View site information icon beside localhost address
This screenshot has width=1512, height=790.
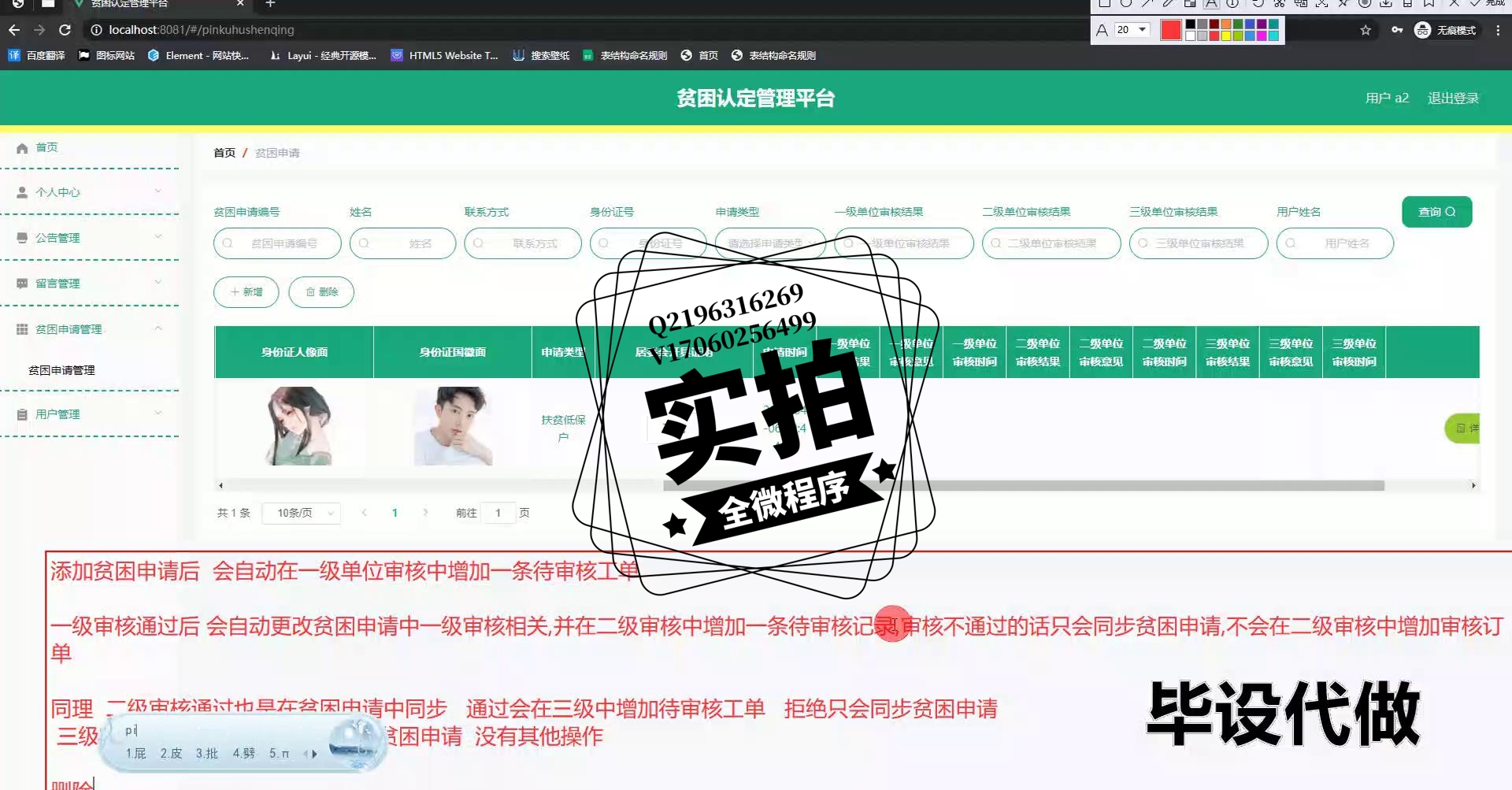[x=96, y=30]
